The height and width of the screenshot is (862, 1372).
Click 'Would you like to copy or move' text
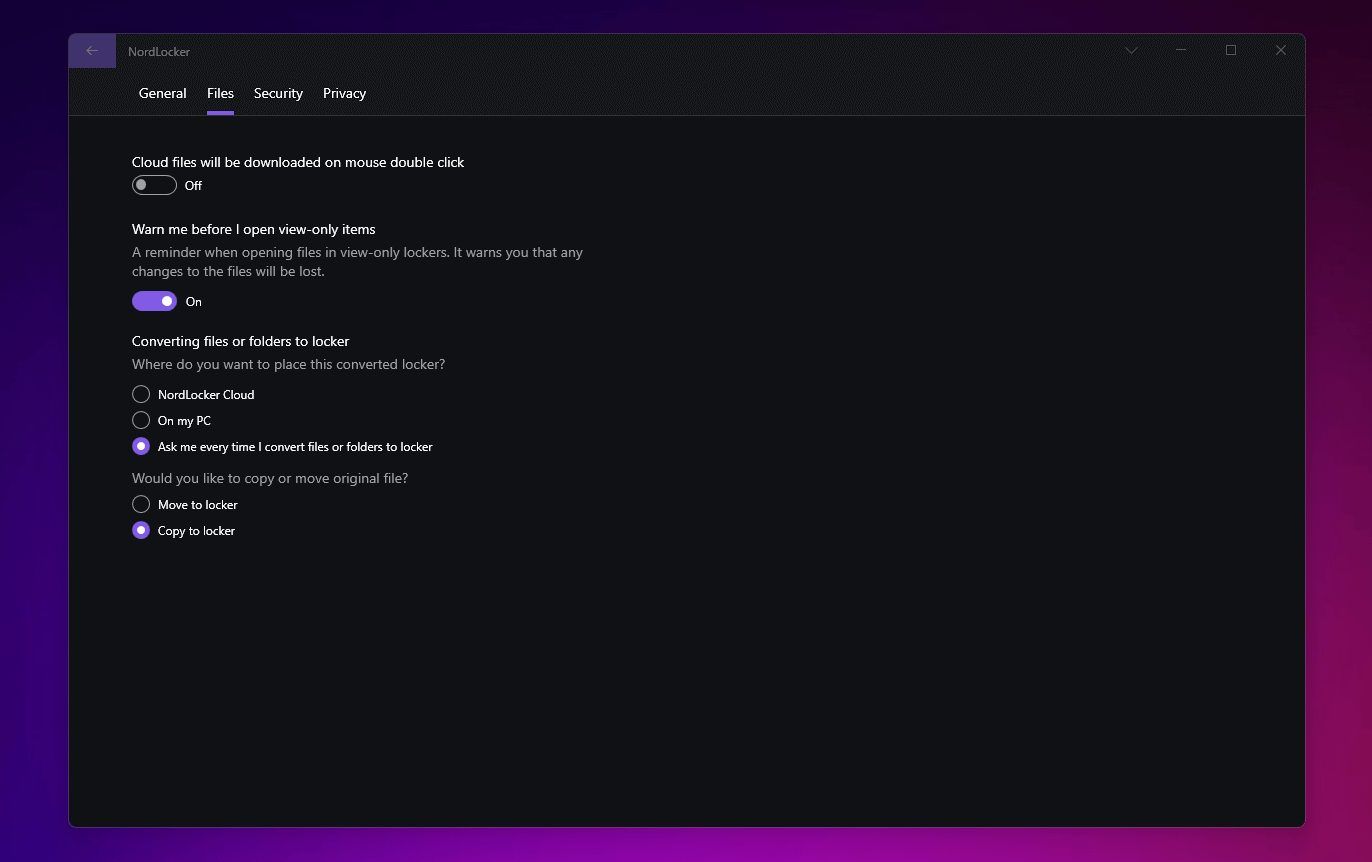coord(270,478)
